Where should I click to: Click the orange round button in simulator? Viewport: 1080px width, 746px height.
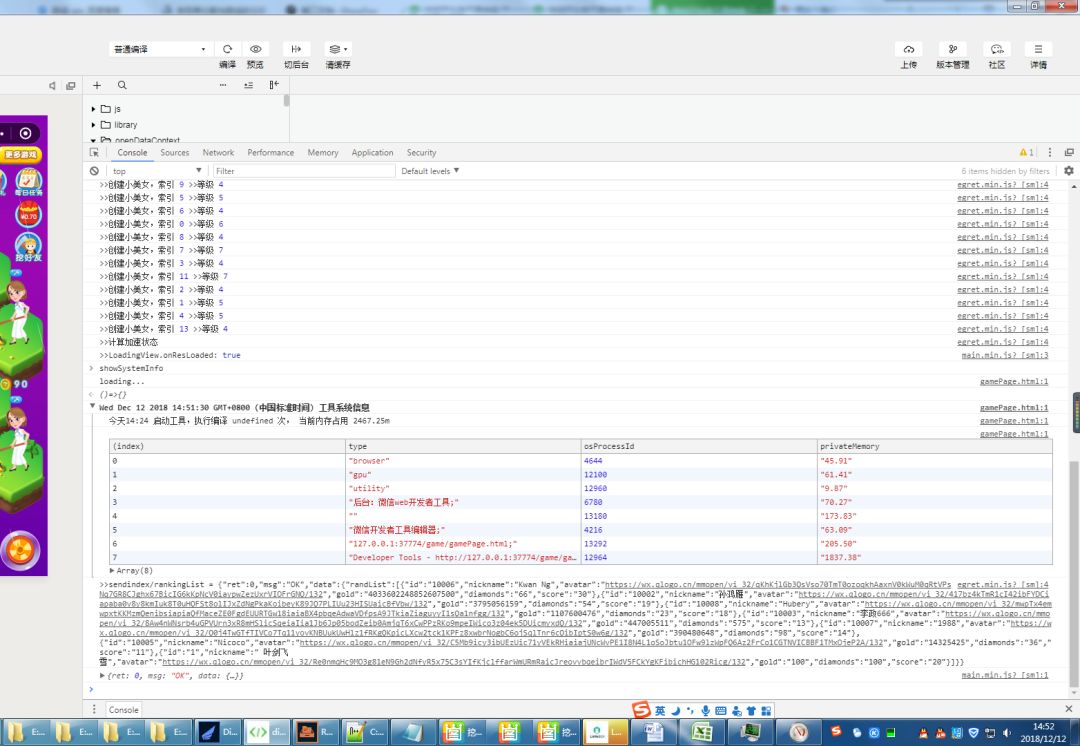[x=20, y=551]
